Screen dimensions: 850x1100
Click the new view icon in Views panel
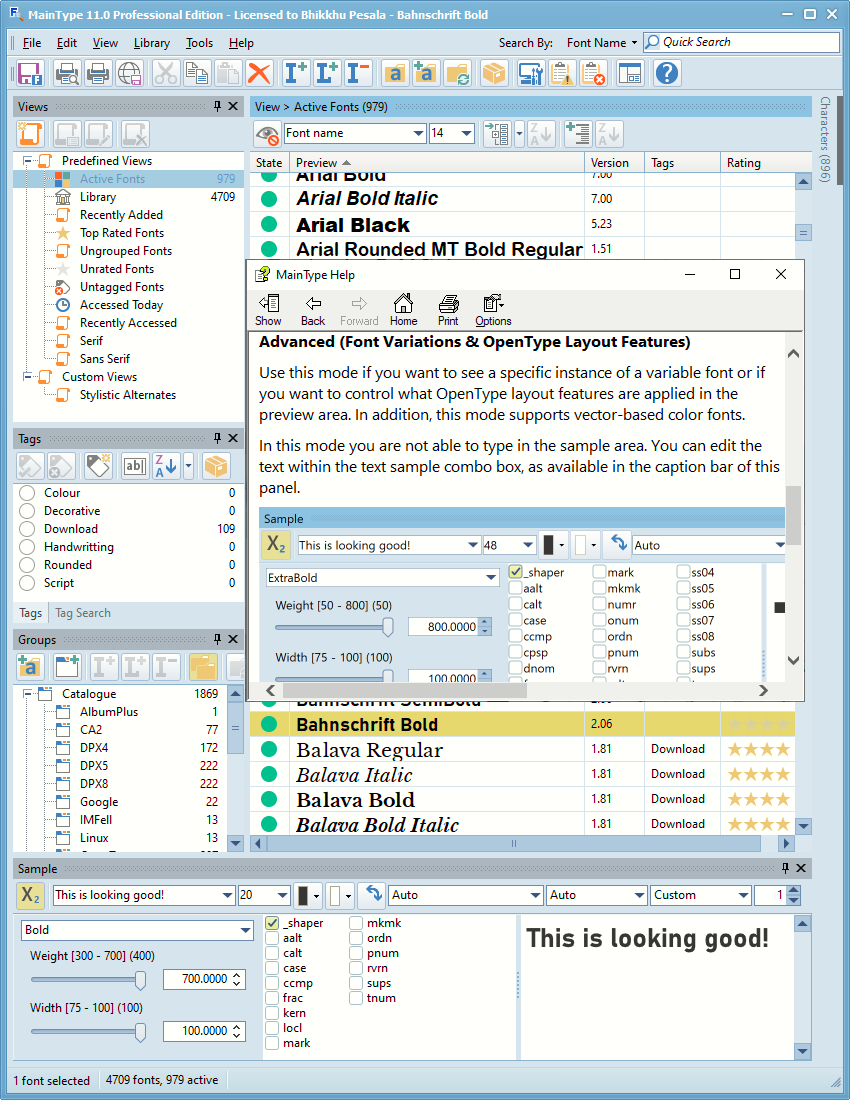30,133
